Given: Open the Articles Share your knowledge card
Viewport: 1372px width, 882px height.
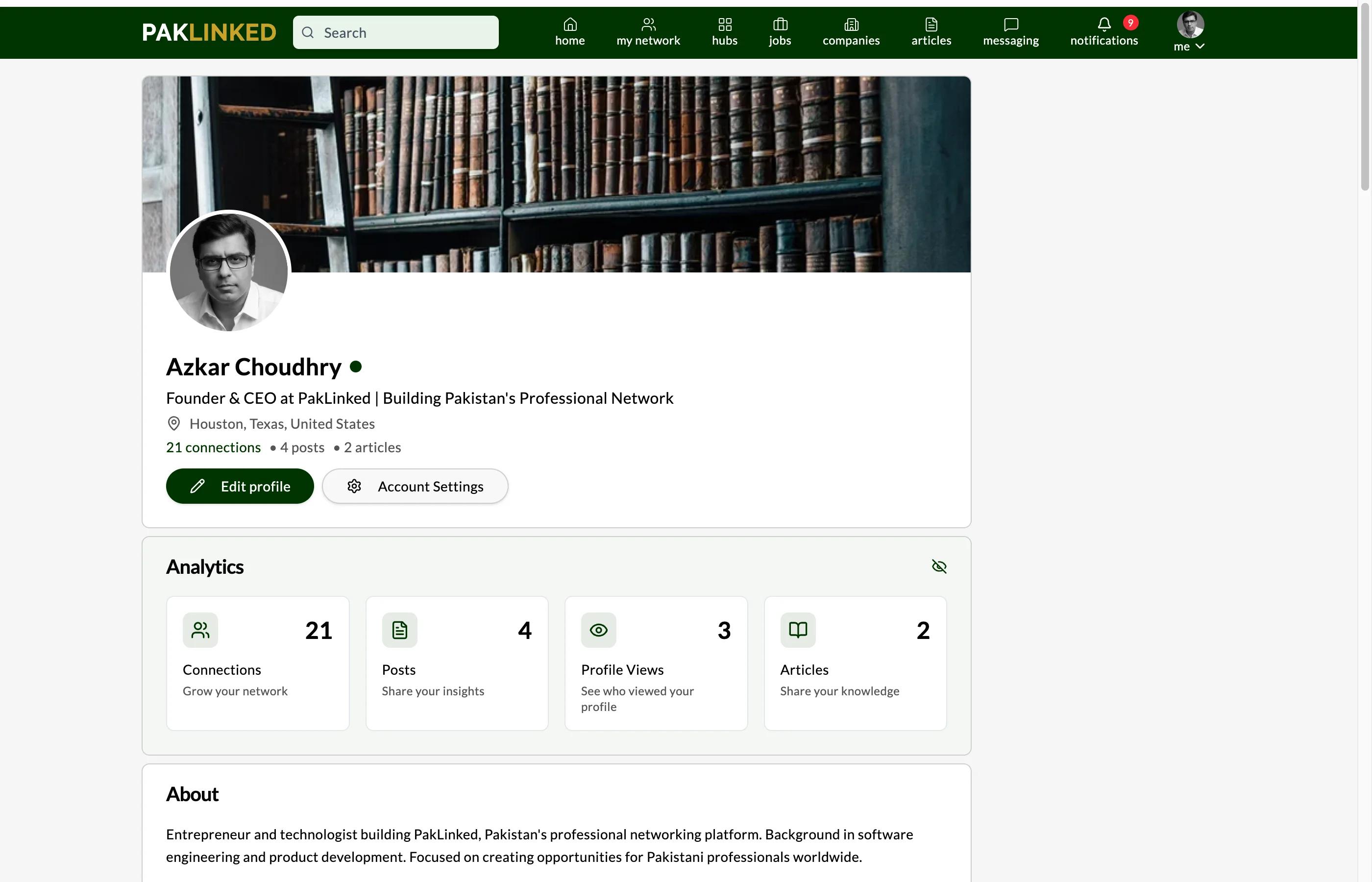Looking at the screenshot, I should 855,662.
